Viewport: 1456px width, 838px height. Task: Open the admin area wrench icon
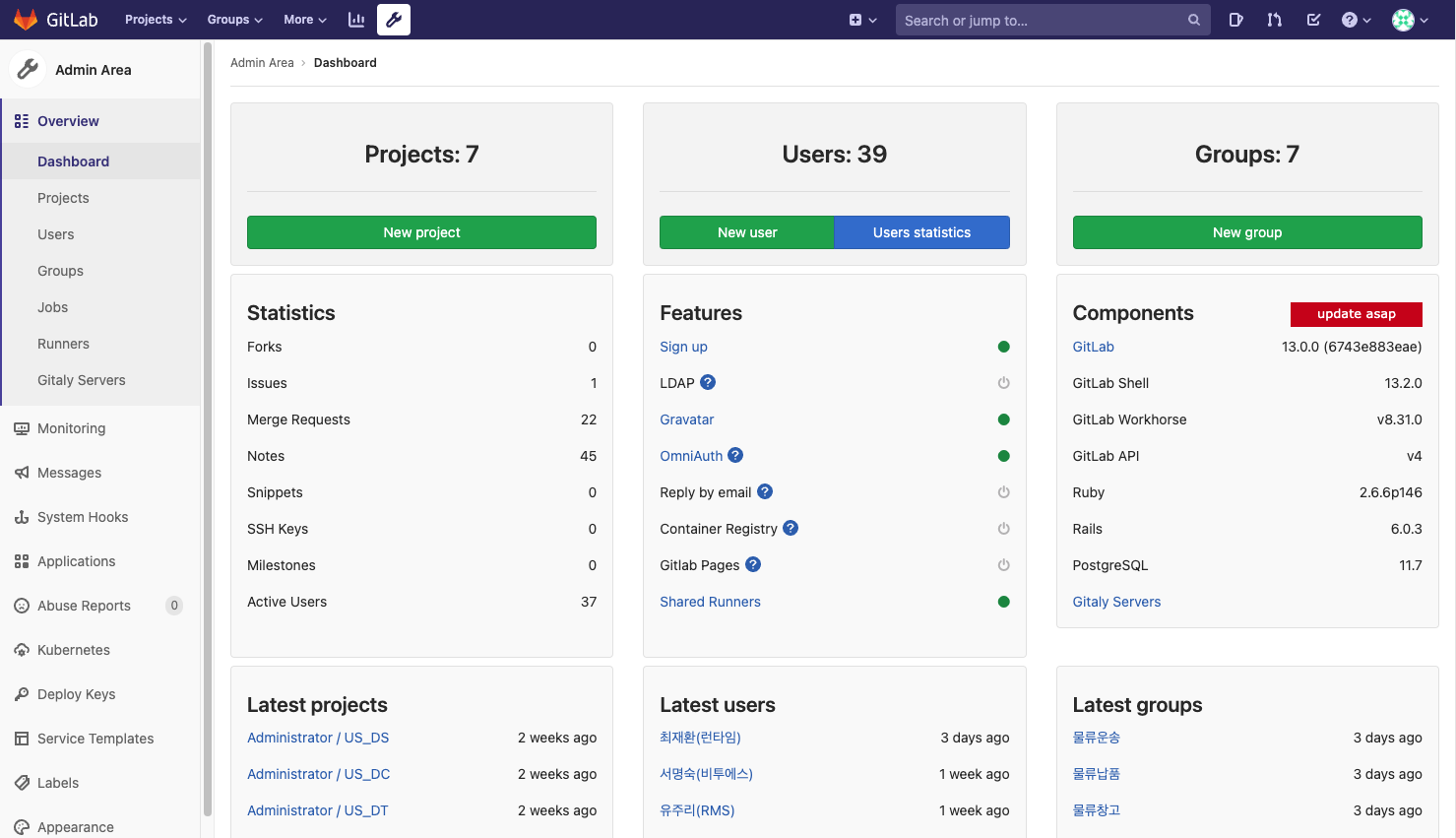pos(394,20)
